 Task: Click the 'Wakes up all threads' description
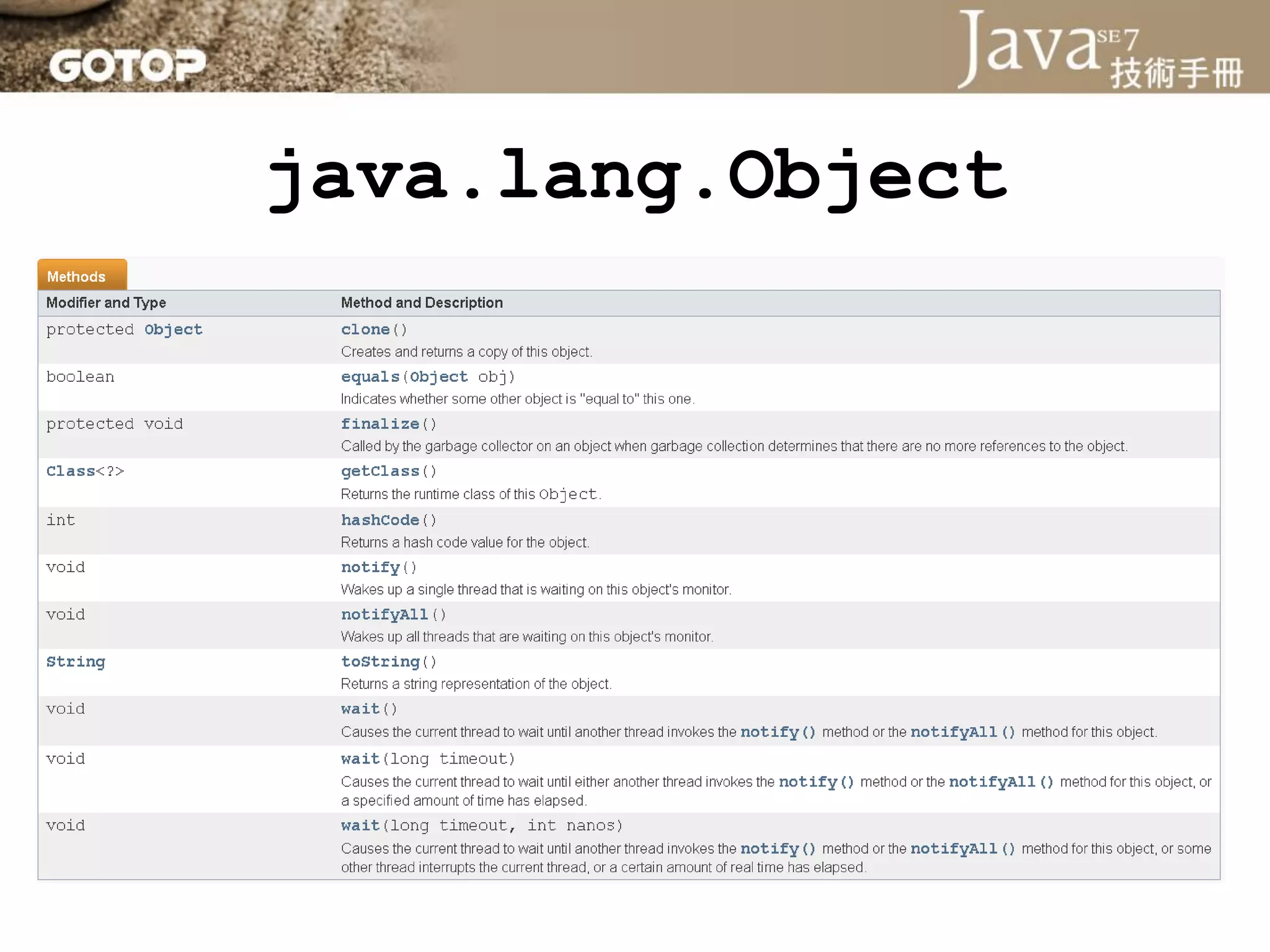click(x=527, y=637)
